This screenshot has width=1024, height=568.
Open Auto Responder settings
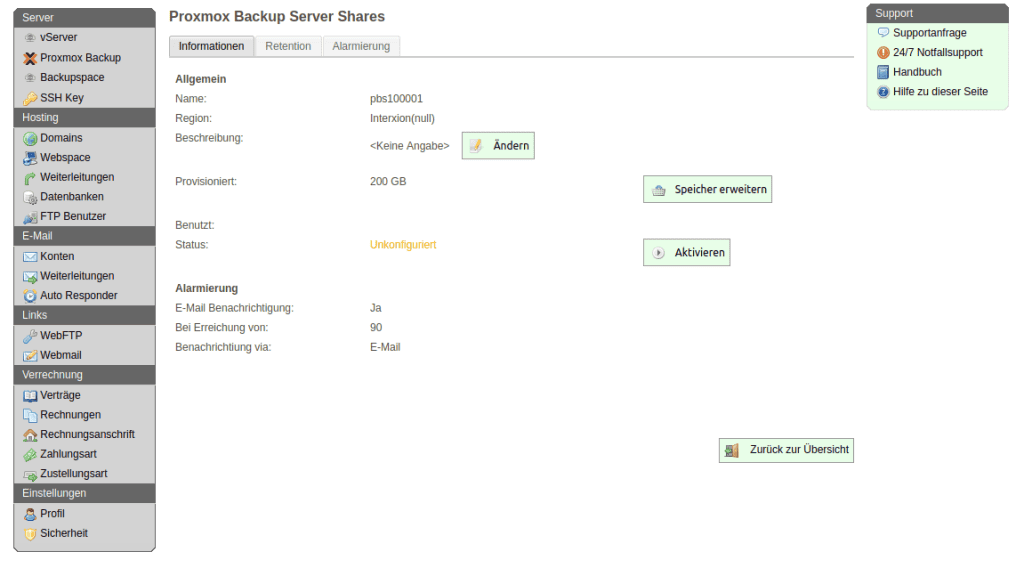pos(79,296)
